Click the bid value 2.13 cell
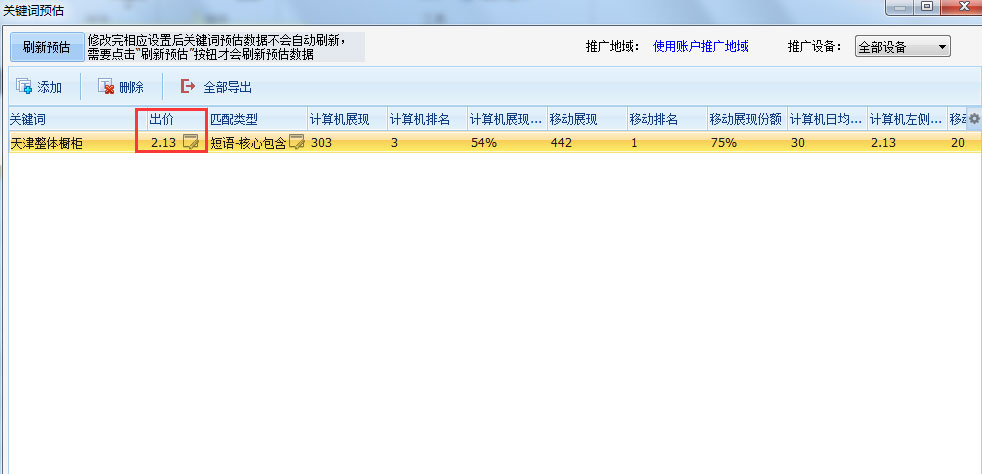This screenshot has height=474, width=982. pos(163,143)
